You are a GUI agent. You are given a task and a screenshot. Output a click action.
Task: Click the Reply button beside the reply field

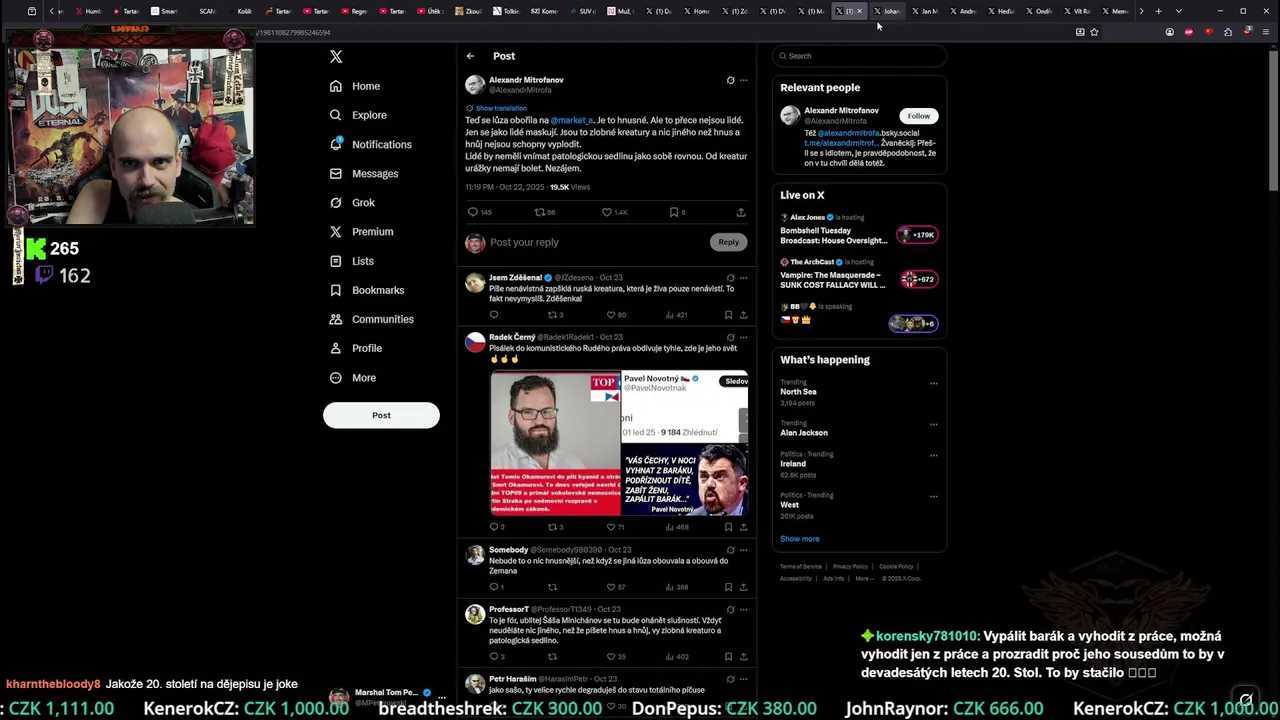click(728, 242)
